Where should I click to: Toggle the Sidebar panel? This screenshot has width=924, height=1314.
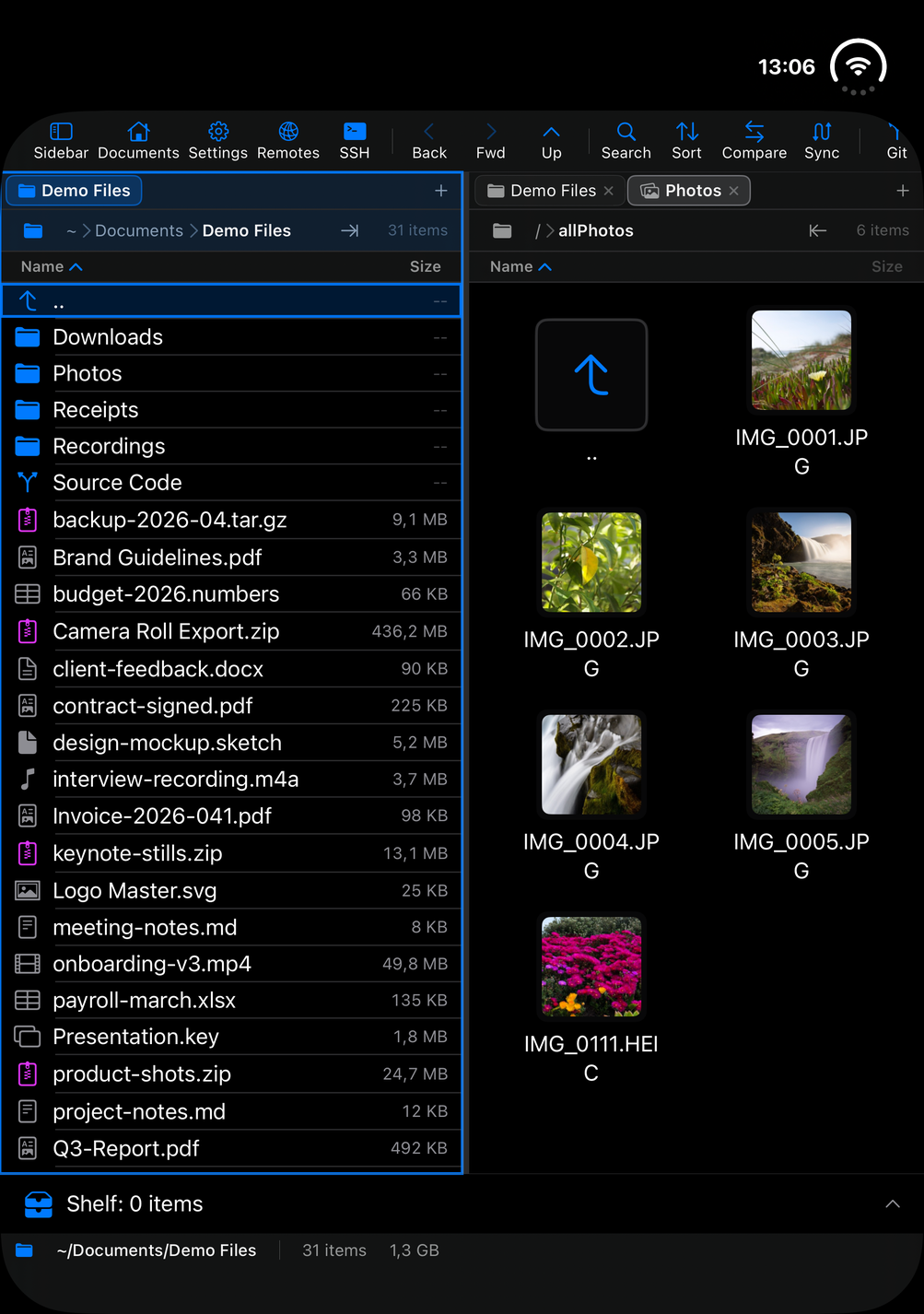(x=61, y=141)
